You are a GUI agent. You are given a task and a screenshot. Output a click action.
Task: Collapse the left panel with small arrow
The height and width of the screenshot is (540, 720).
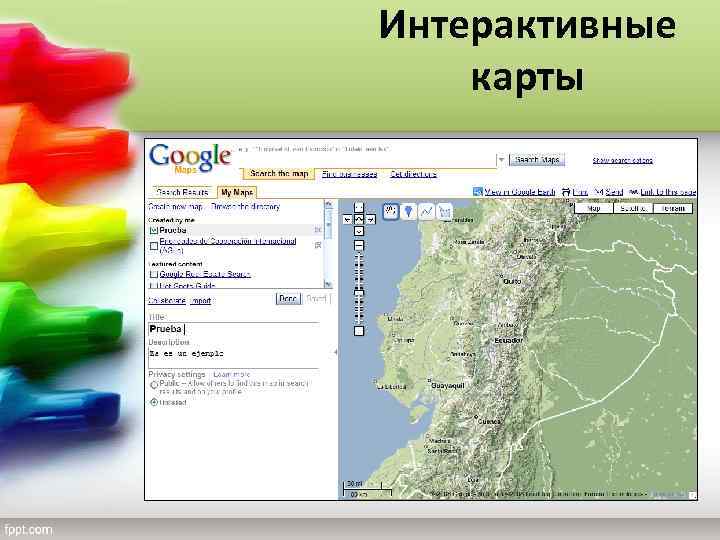pos(335,352)
